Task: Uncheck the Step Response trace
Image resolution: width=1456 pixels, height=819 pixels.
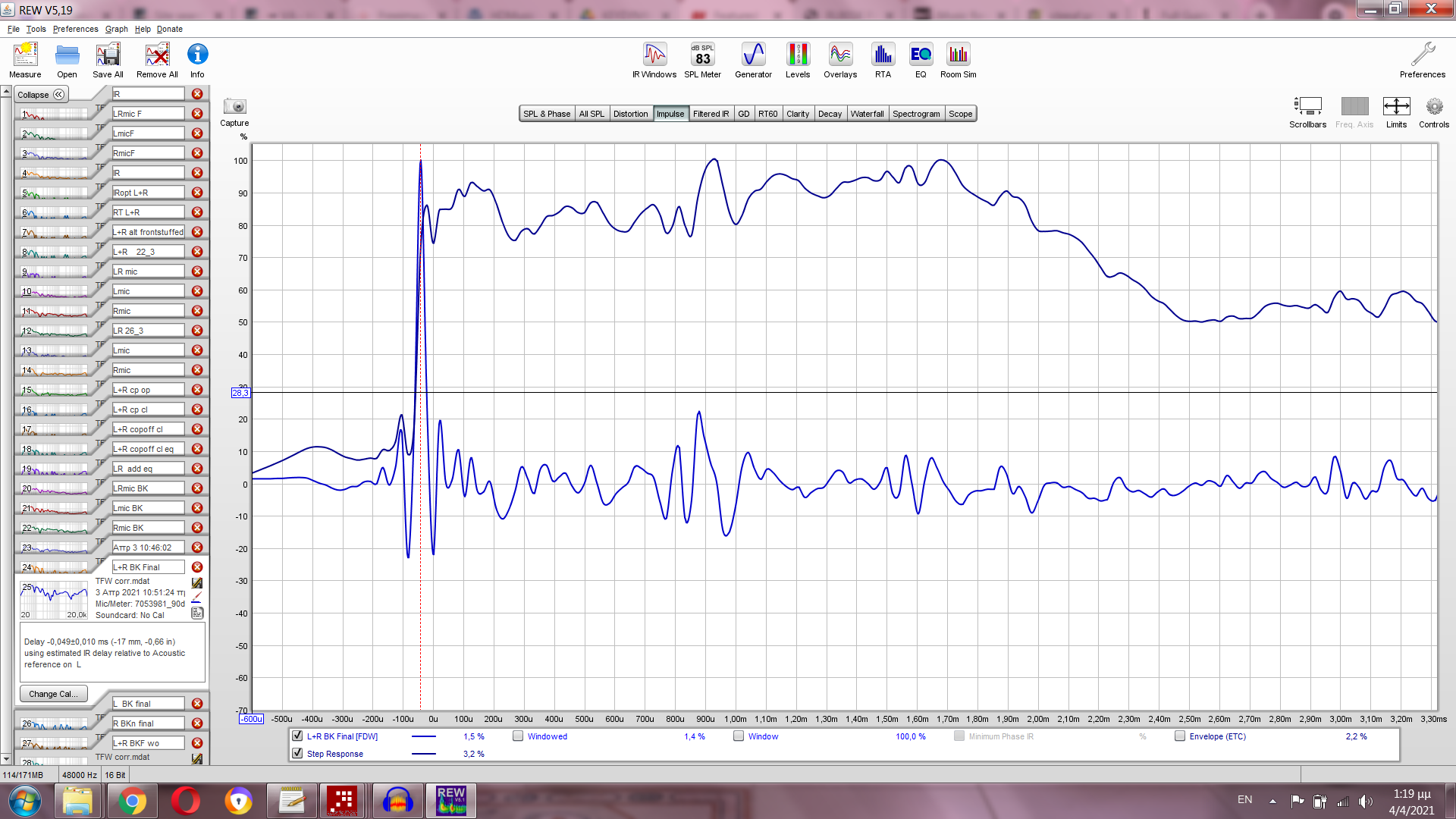Action: coord(297,754)
